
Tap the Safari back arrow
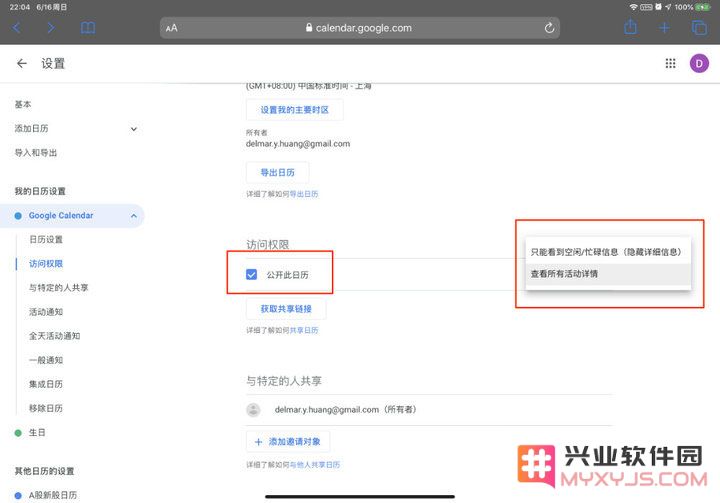17,28
